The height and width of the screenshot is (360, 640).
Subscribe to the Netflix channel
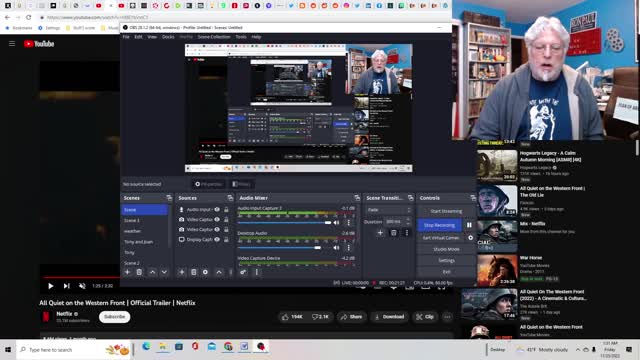(x=115, y=317)
